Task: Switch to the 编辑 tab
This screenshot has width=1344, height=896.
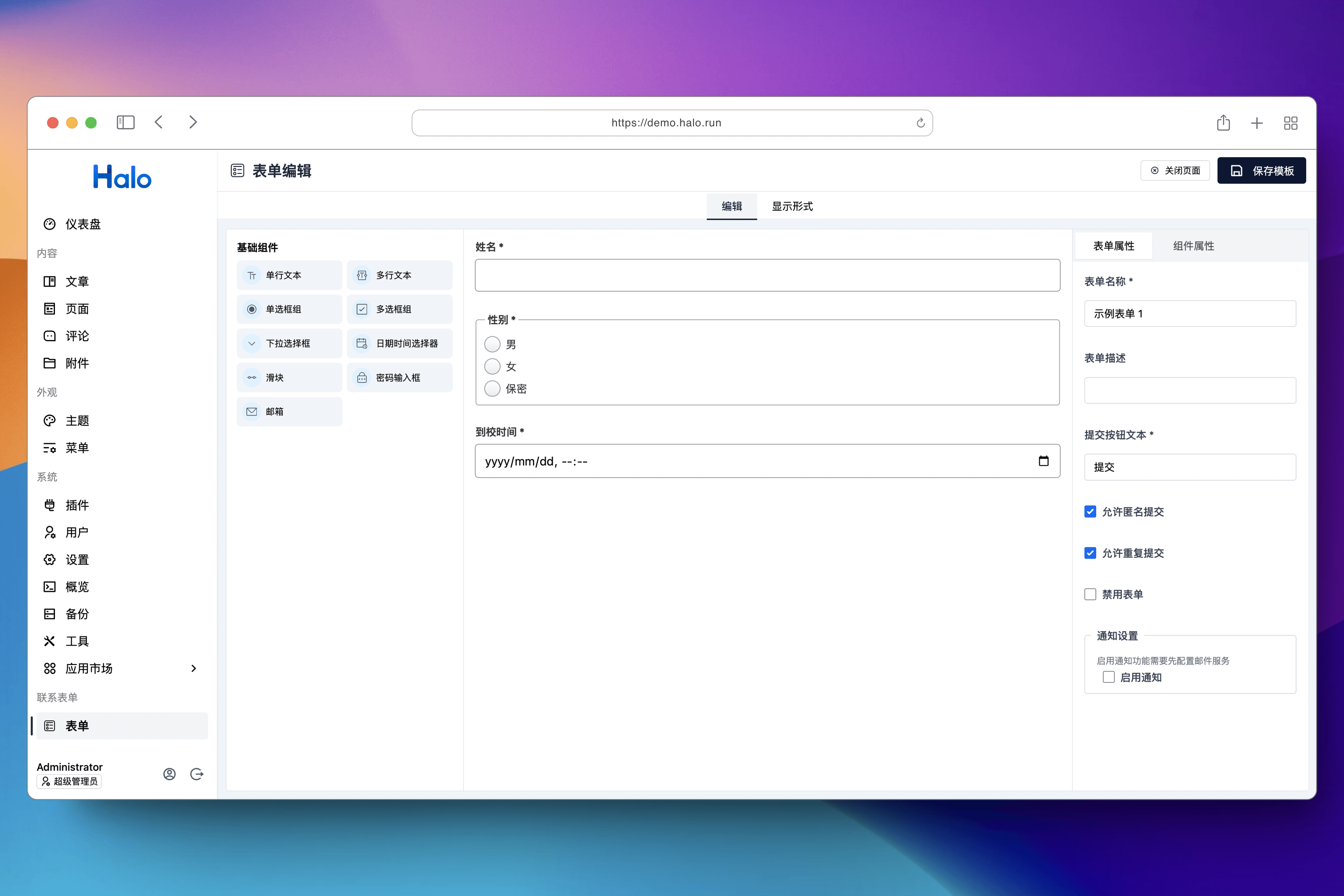Action: point(731,206)
